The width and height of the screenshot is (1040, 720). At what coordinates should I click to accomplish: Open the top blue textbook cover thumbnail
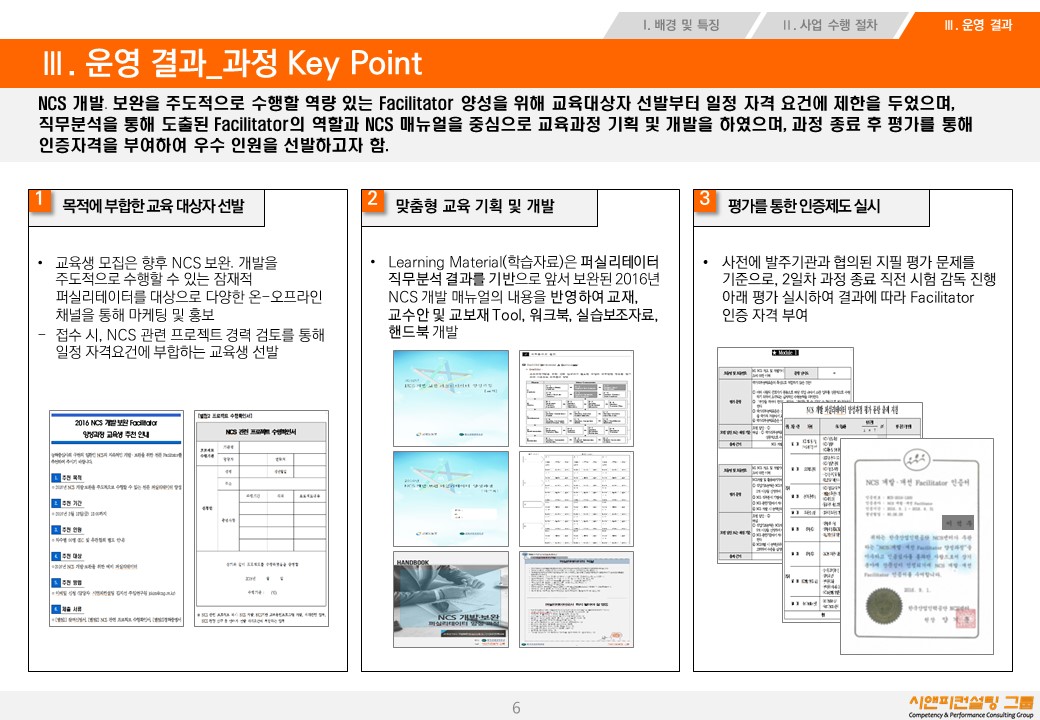coord(451,398)
